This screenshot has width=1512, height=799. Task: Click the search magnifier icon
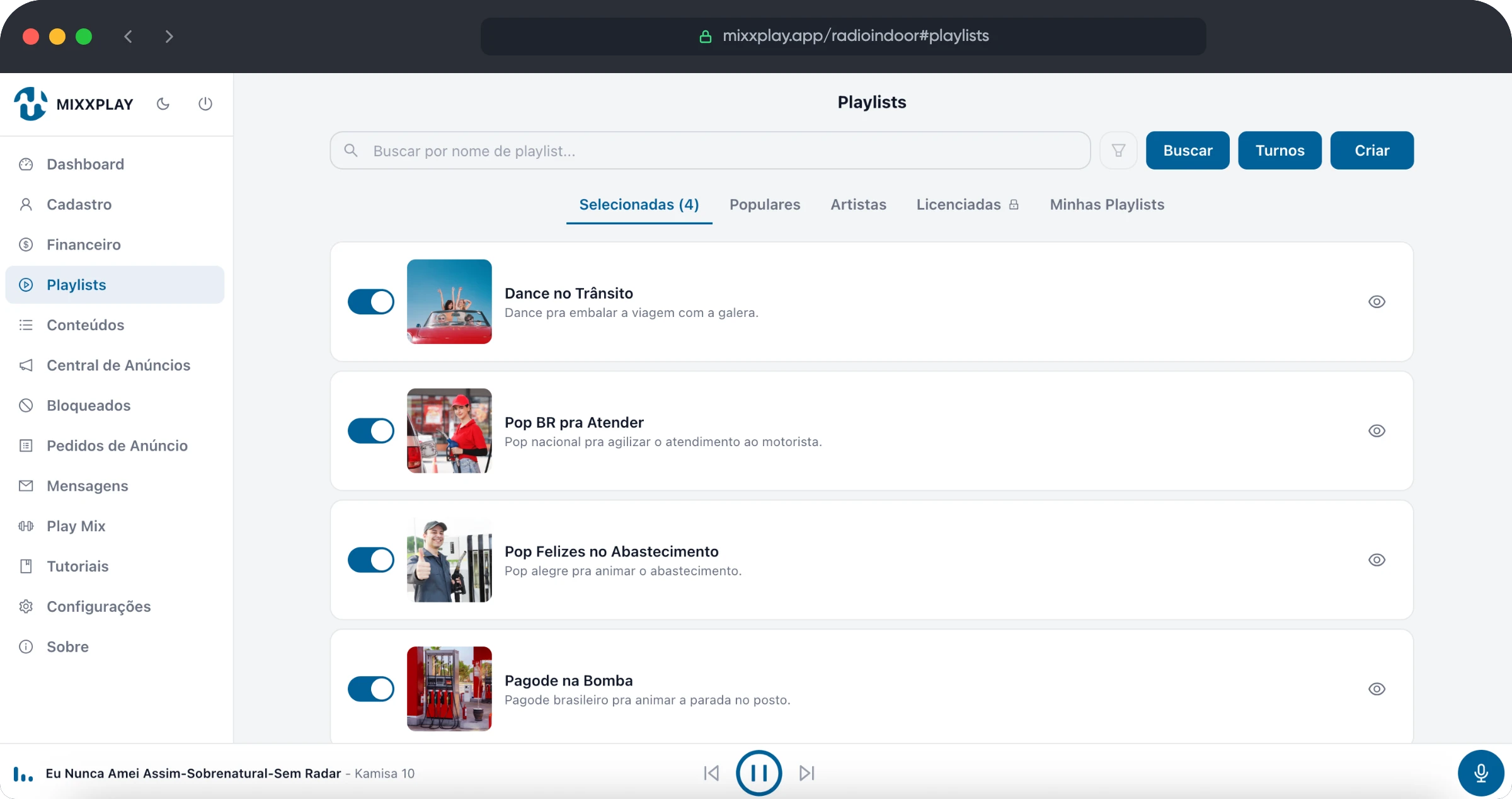[x=351, y=151]
